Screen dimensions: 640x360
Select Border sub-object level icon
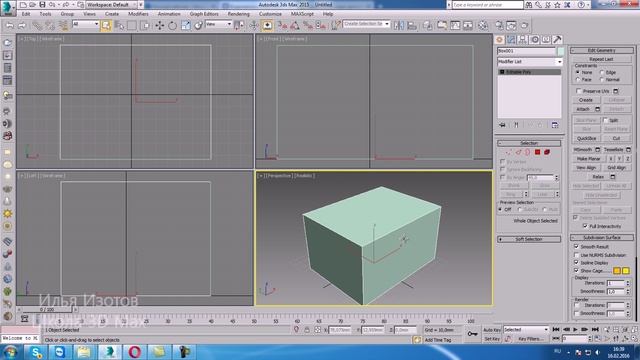point(527,152)
